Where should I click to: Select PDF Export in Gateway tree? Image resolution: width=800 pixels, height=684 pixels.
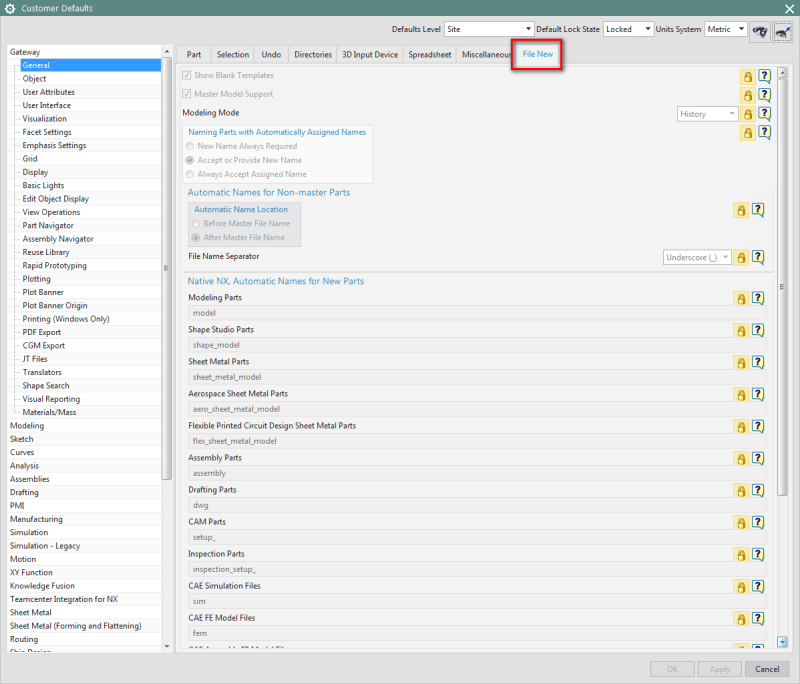point(41,333)
